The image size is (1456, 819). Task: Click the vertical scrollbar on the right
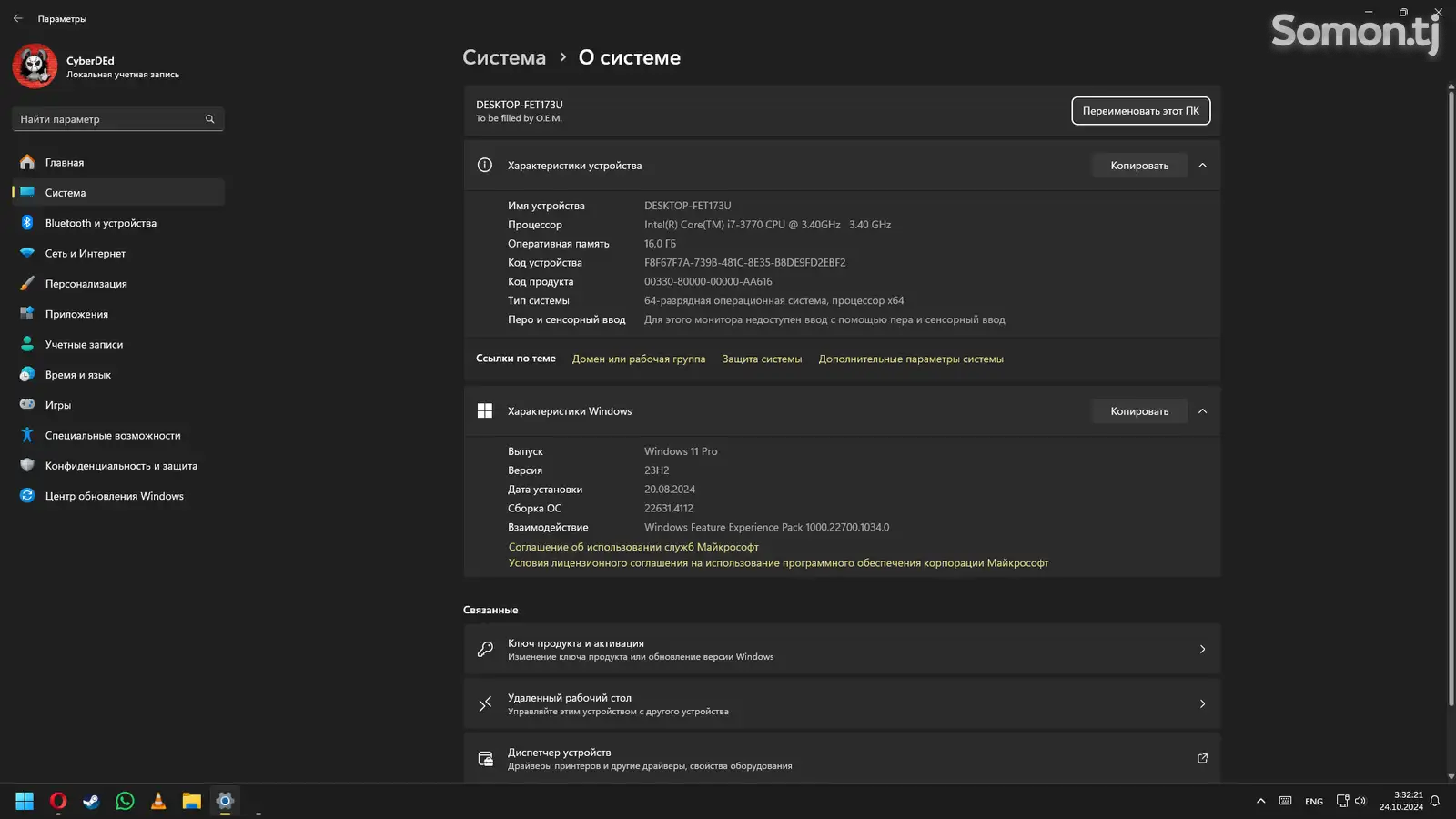click(1451, 398)
